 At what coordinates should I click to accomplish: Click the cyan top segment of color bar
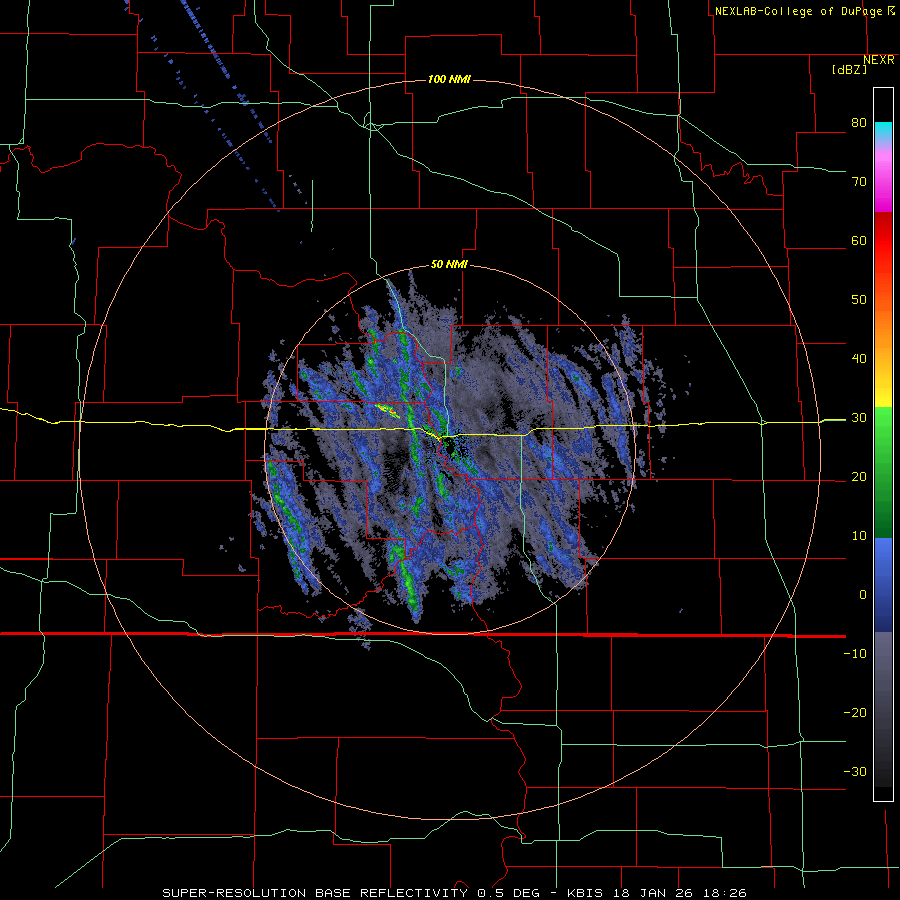pos(883,129)
